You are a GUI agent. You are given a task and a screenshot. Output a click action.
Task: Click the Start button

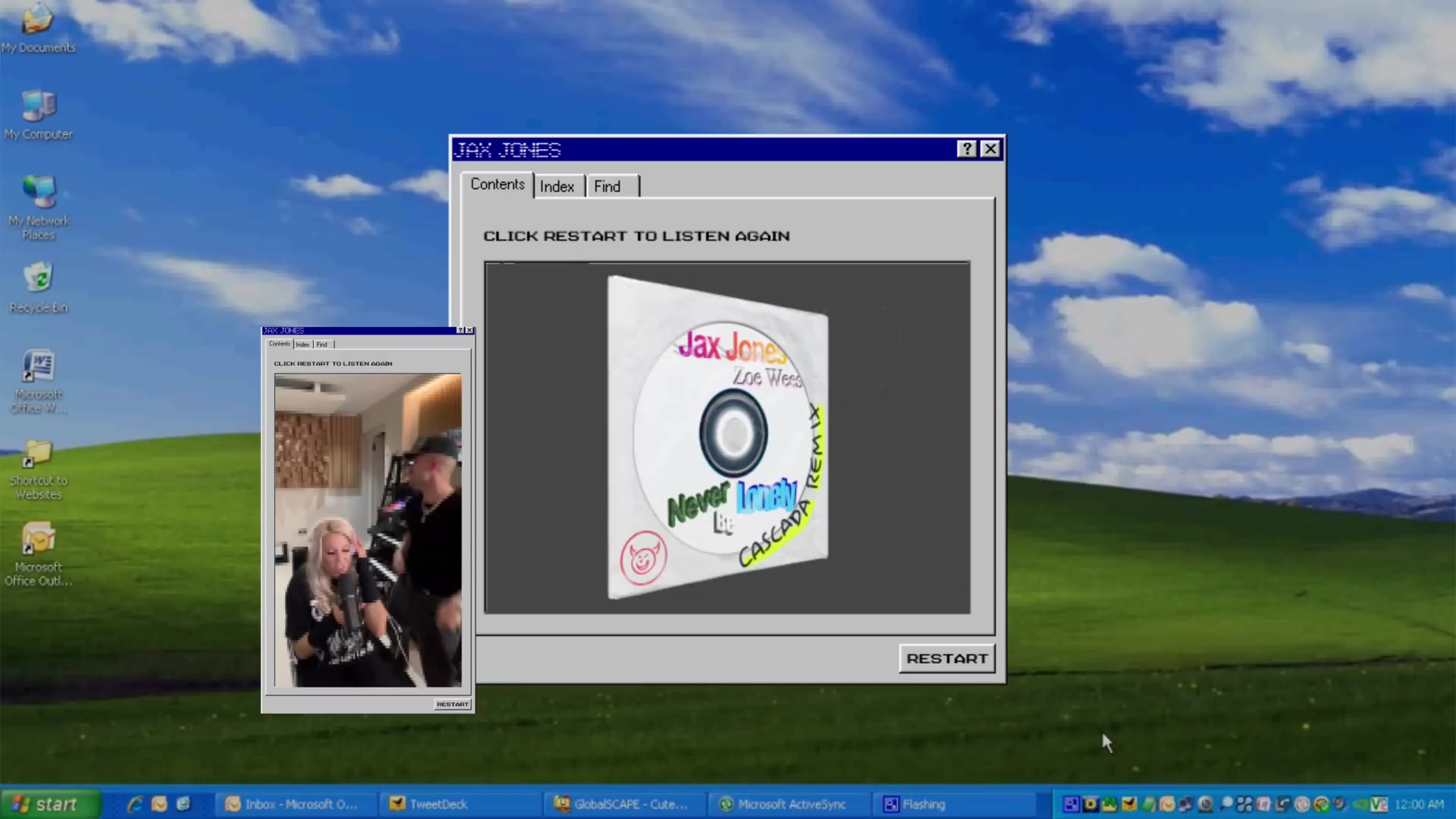point(50,804)
